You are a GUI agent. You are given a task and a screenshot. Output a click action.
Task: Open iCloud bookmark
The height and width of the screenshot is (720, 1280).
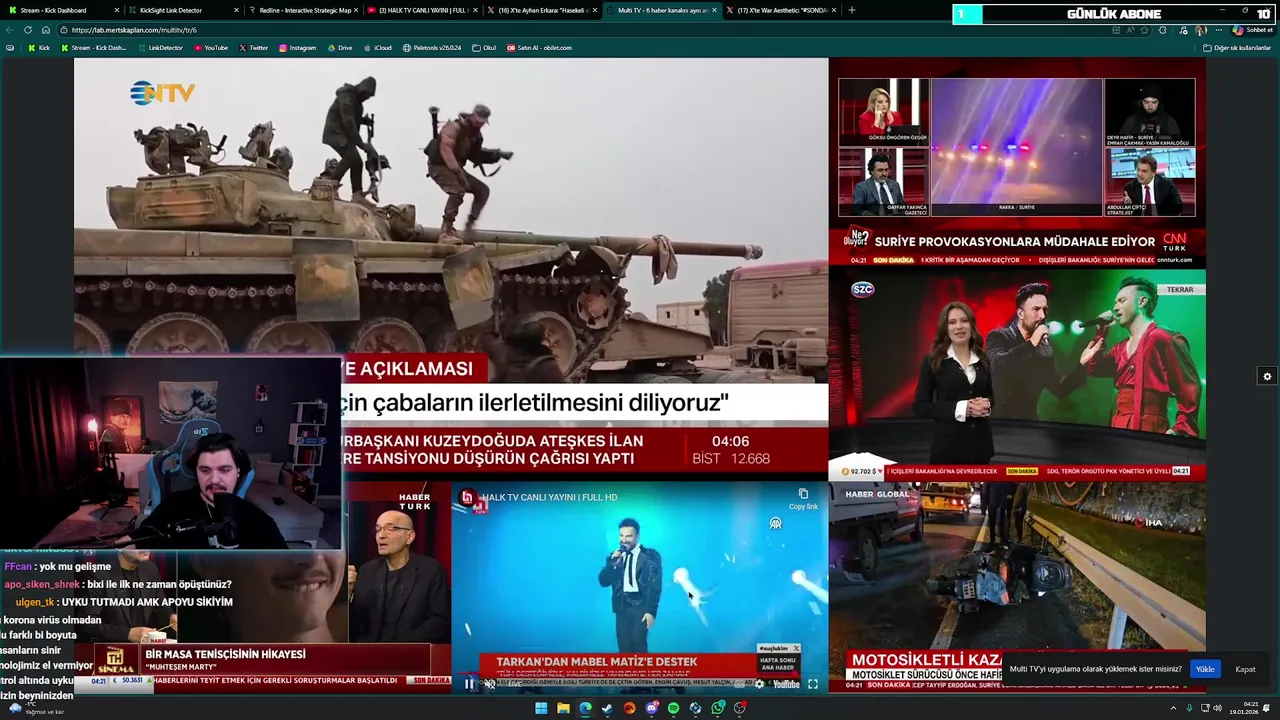point(377,48)
